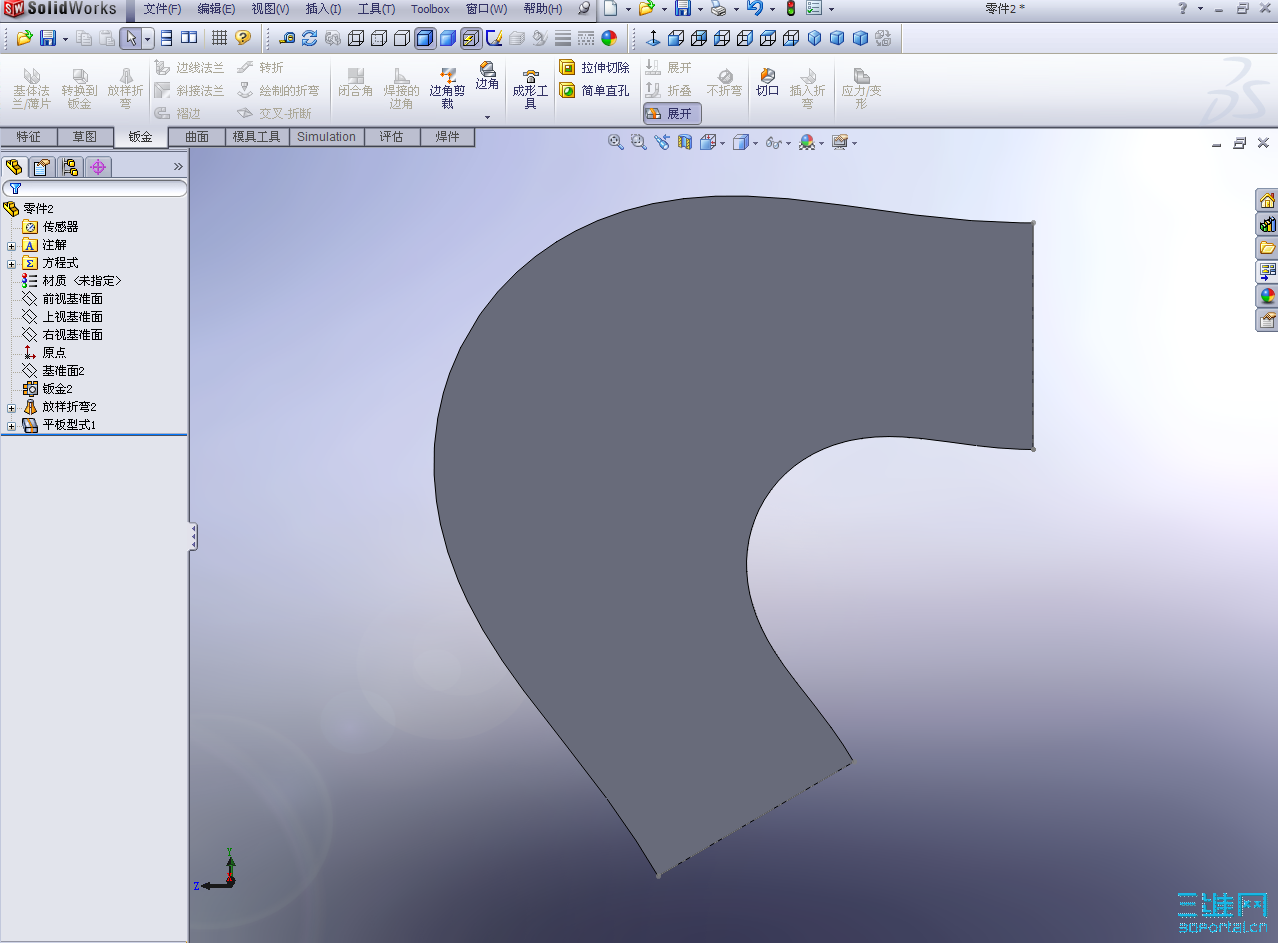Click the Normal To view icon

click(x=653, y=38)
